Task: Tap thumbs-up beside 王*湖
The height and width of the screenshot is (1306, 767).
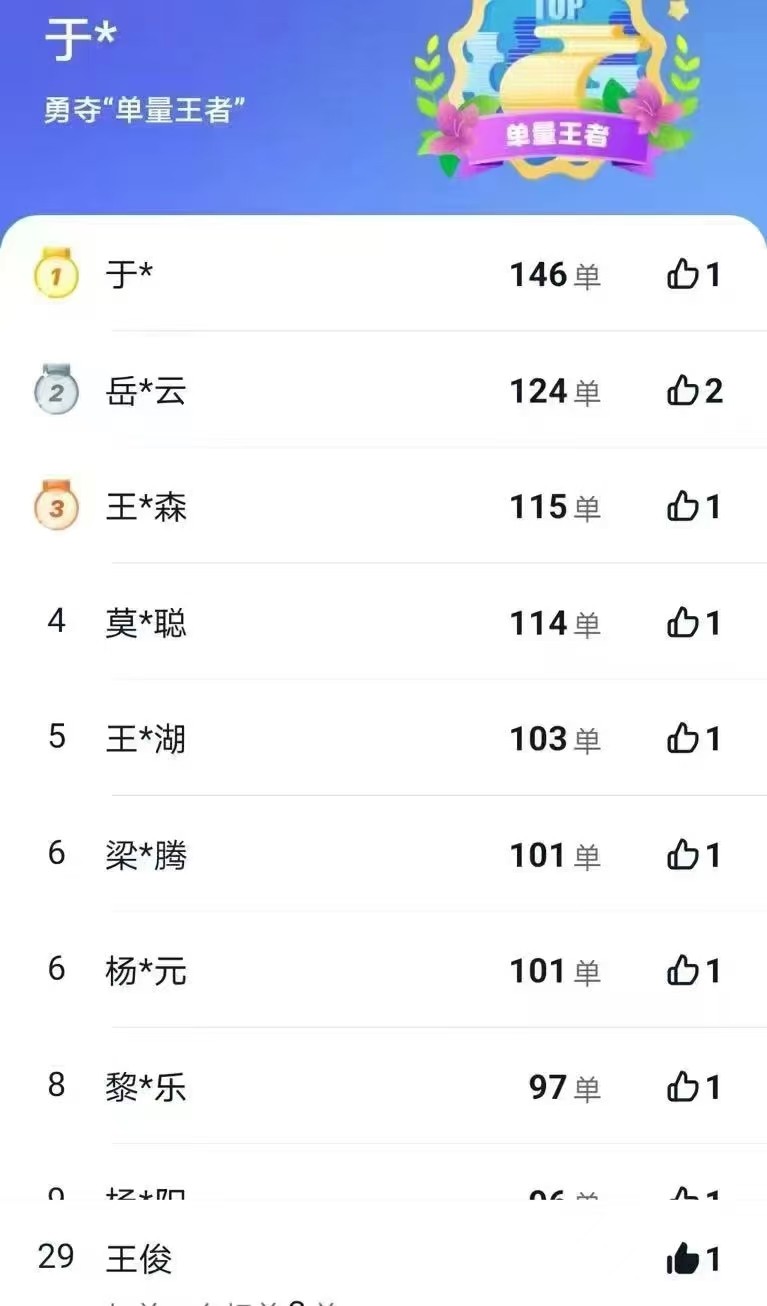Action: click(x=683, y=739)
